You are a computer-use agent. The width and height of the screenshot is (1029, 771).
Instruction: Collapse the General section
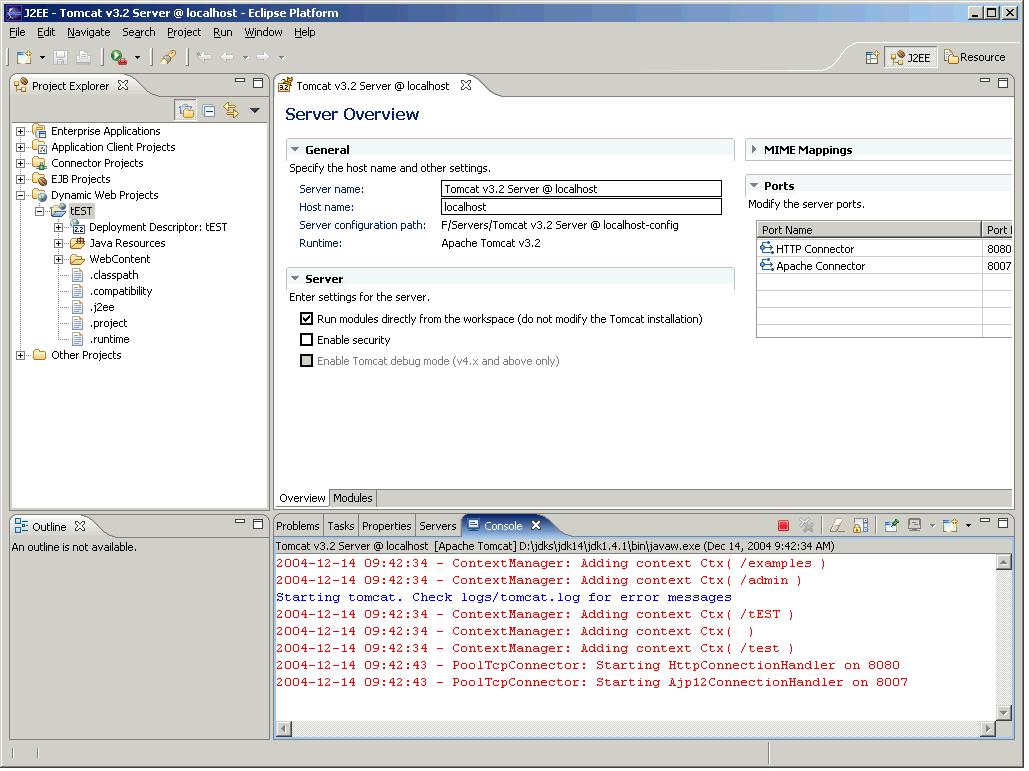point(295,150)
